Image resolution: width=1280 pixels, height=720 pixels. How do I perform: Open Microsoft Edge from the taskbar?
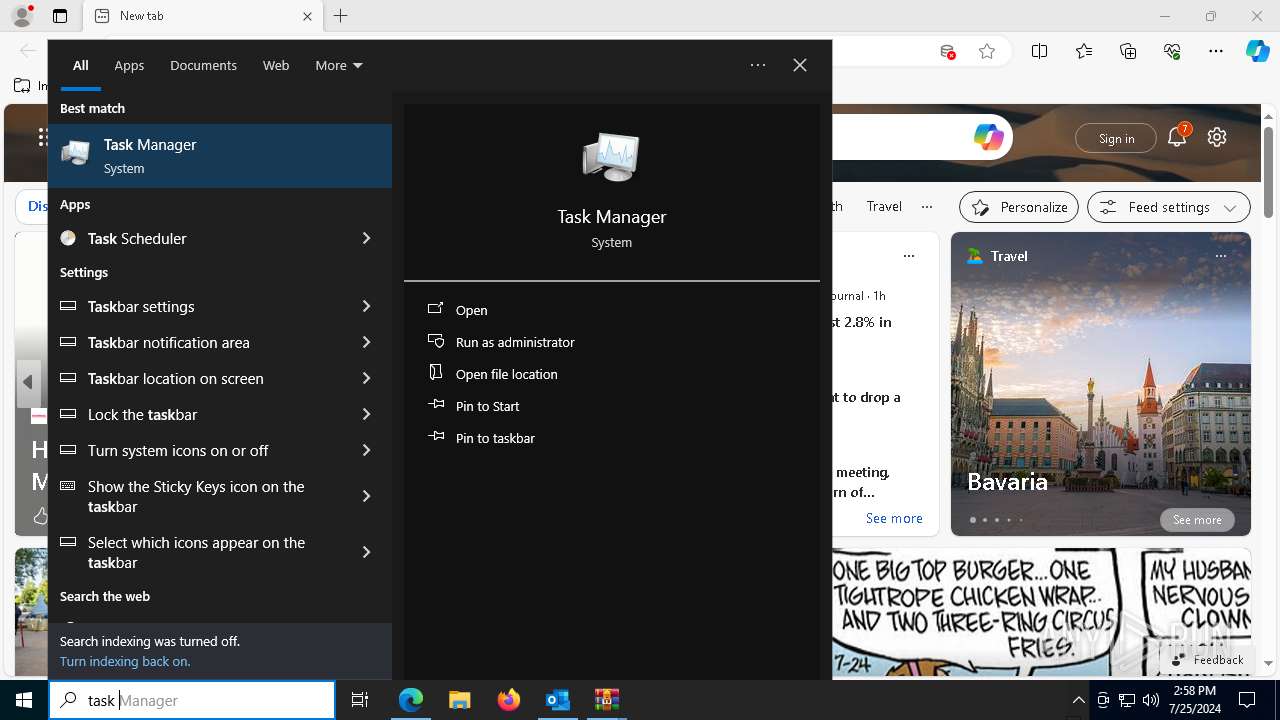click(x=411, y=700)
